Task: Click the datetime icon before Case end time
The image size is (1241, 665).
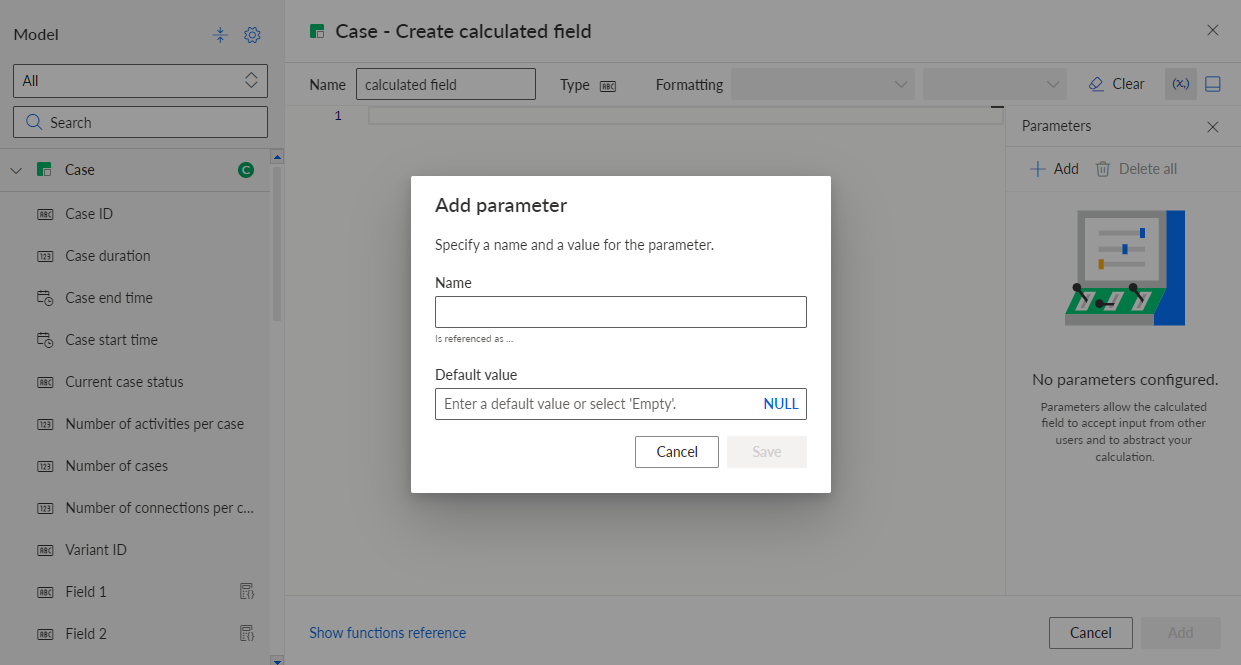Action: (45, 298)
